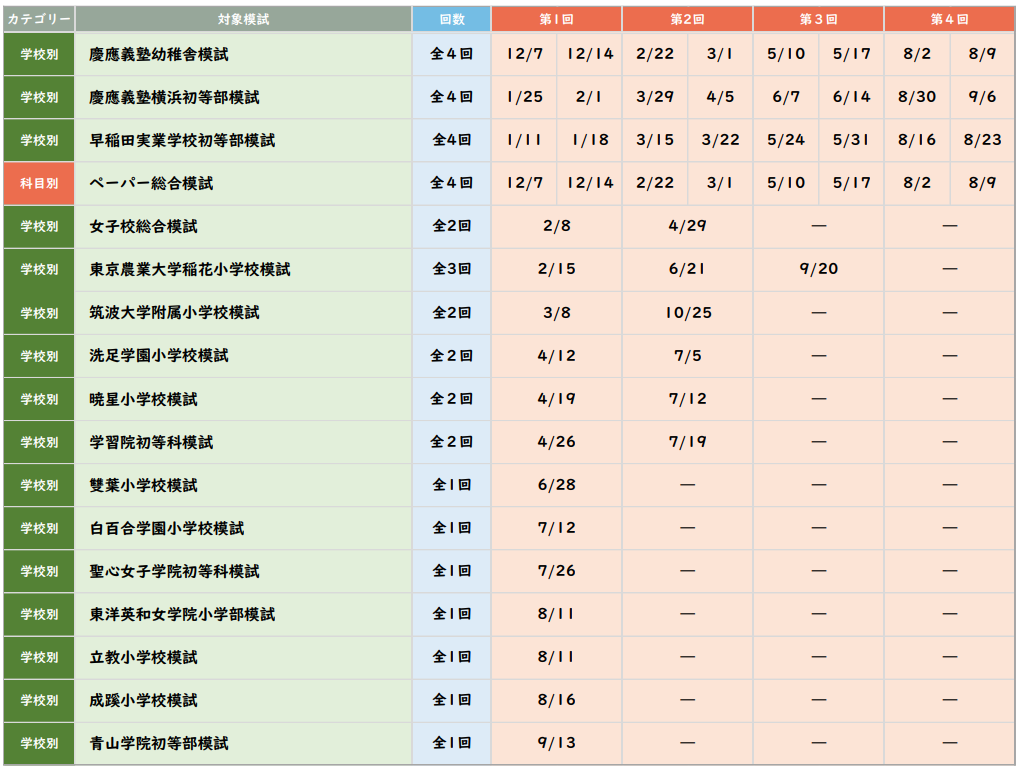Click date 2/8 for 女子校総合模試
Image resolution: width=1020 pixels, height=769 pixels.
557,226
